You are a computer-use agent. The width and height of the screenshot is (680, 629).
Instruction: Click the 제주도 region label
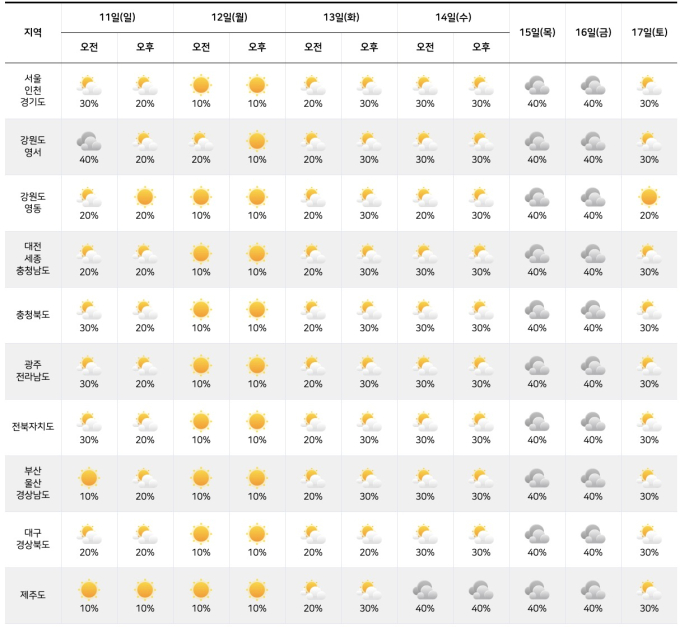point(33,595)
